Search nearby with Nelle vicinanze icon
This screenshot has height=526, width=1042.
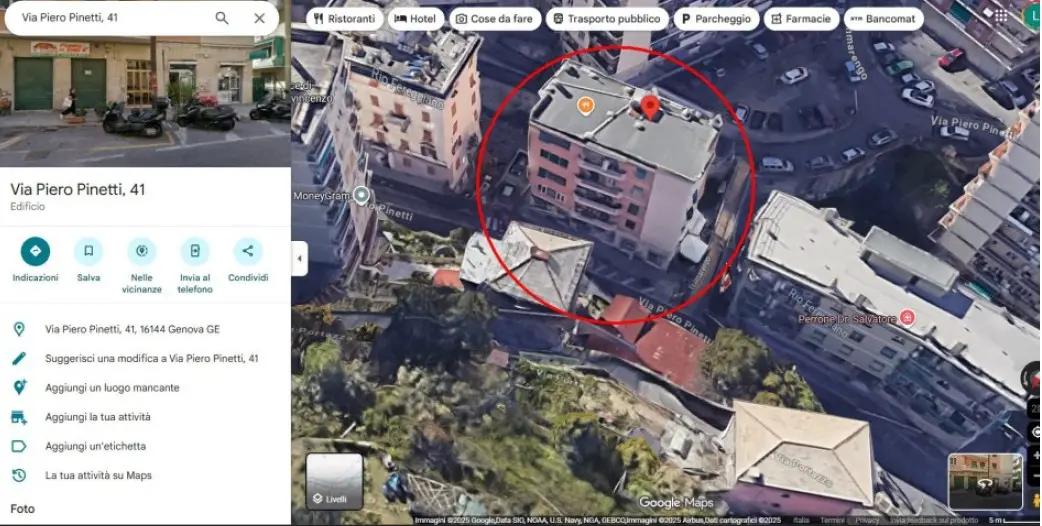click(x=142, y=252)
